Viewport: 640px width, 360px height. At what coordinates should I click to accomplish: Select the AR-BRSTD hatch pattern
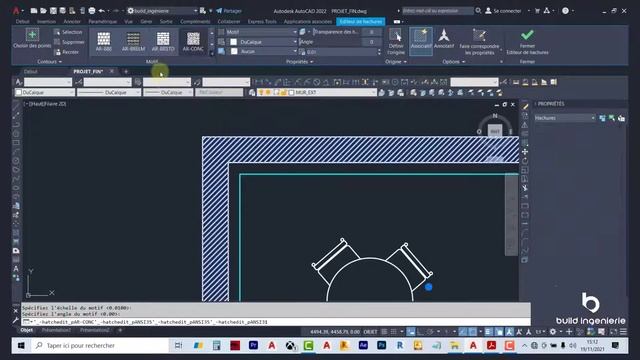click(163, 41)
